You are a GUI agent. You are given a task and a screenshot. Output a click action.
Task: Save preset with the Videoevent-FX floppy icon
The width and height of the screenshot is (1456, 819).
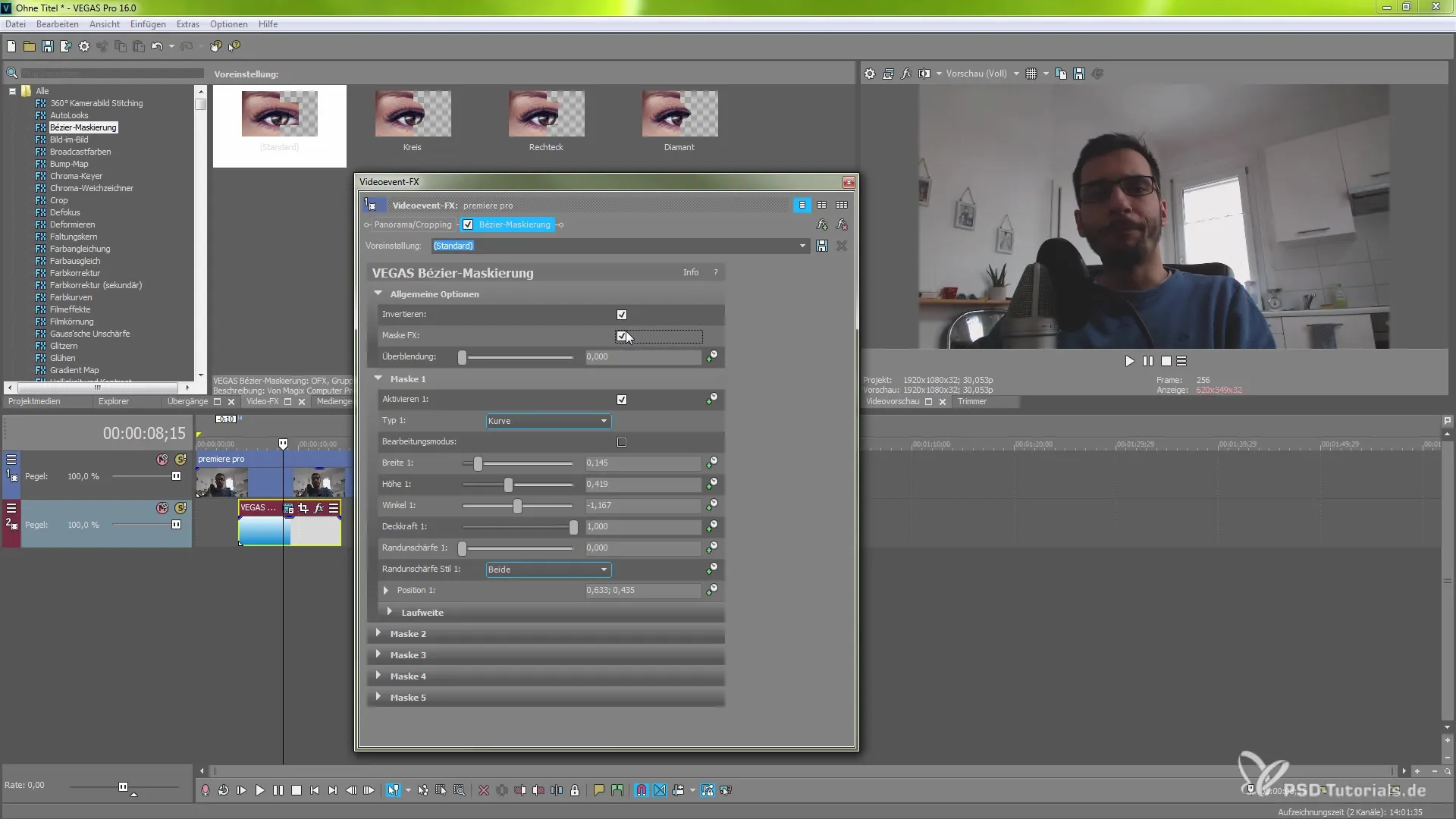pos(822,246)
